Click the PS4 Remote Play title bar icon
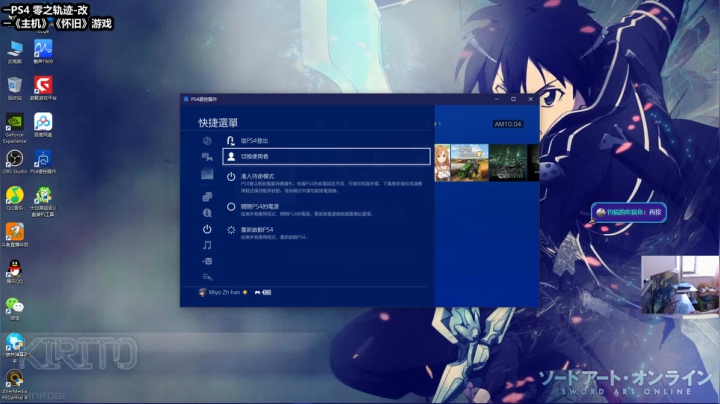The height and width of the screenshot is (404, 720). pyautogui.click(x=186, y=99)
